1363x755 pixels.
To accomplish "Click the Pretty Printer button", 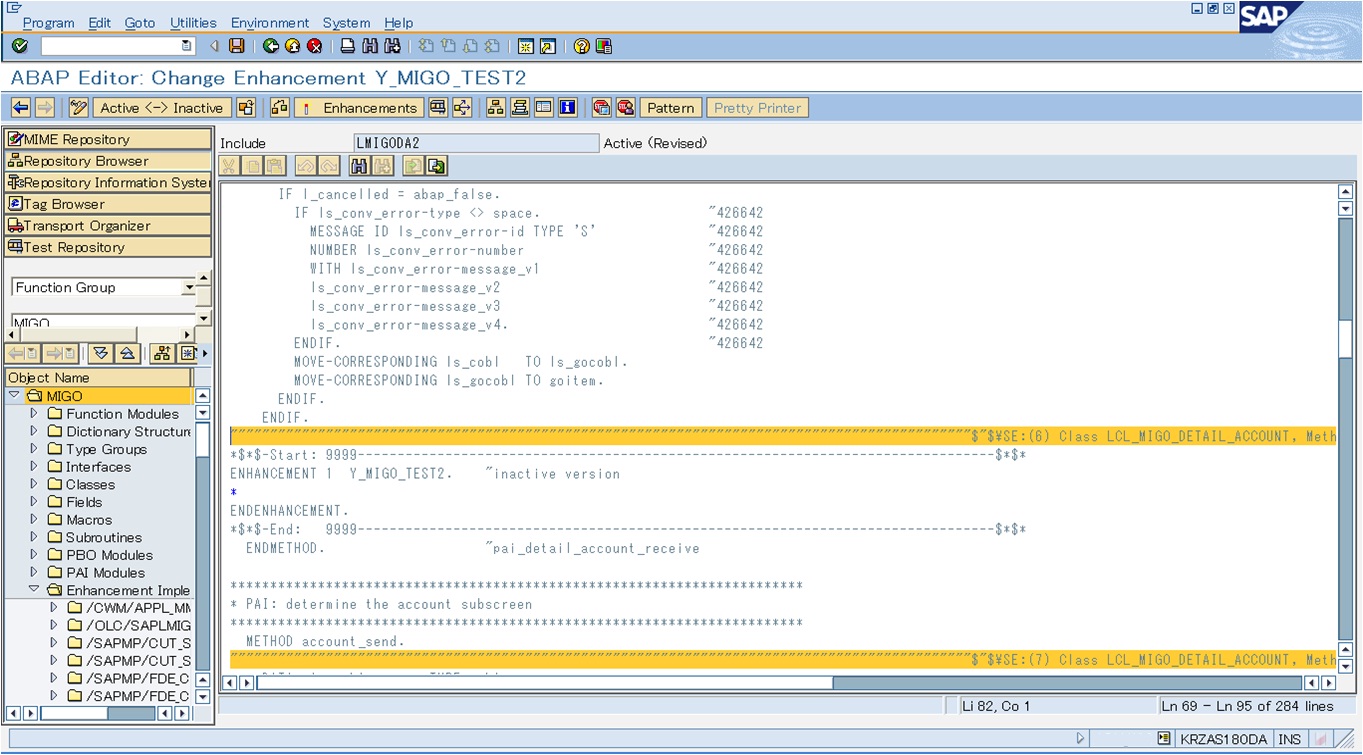I will [x=757, y=107].
